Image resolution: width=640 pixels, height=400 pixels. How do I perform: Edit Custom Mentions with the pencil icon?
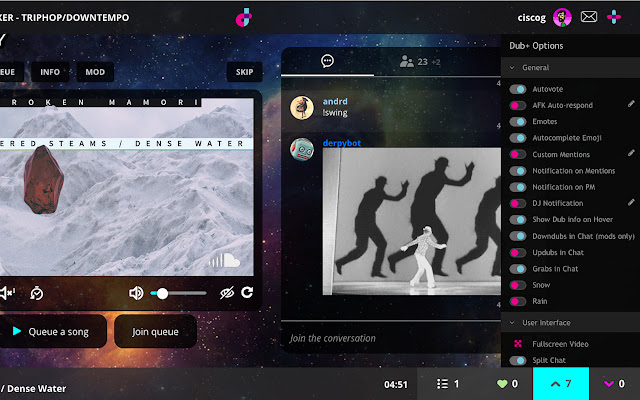pos(631,153)
